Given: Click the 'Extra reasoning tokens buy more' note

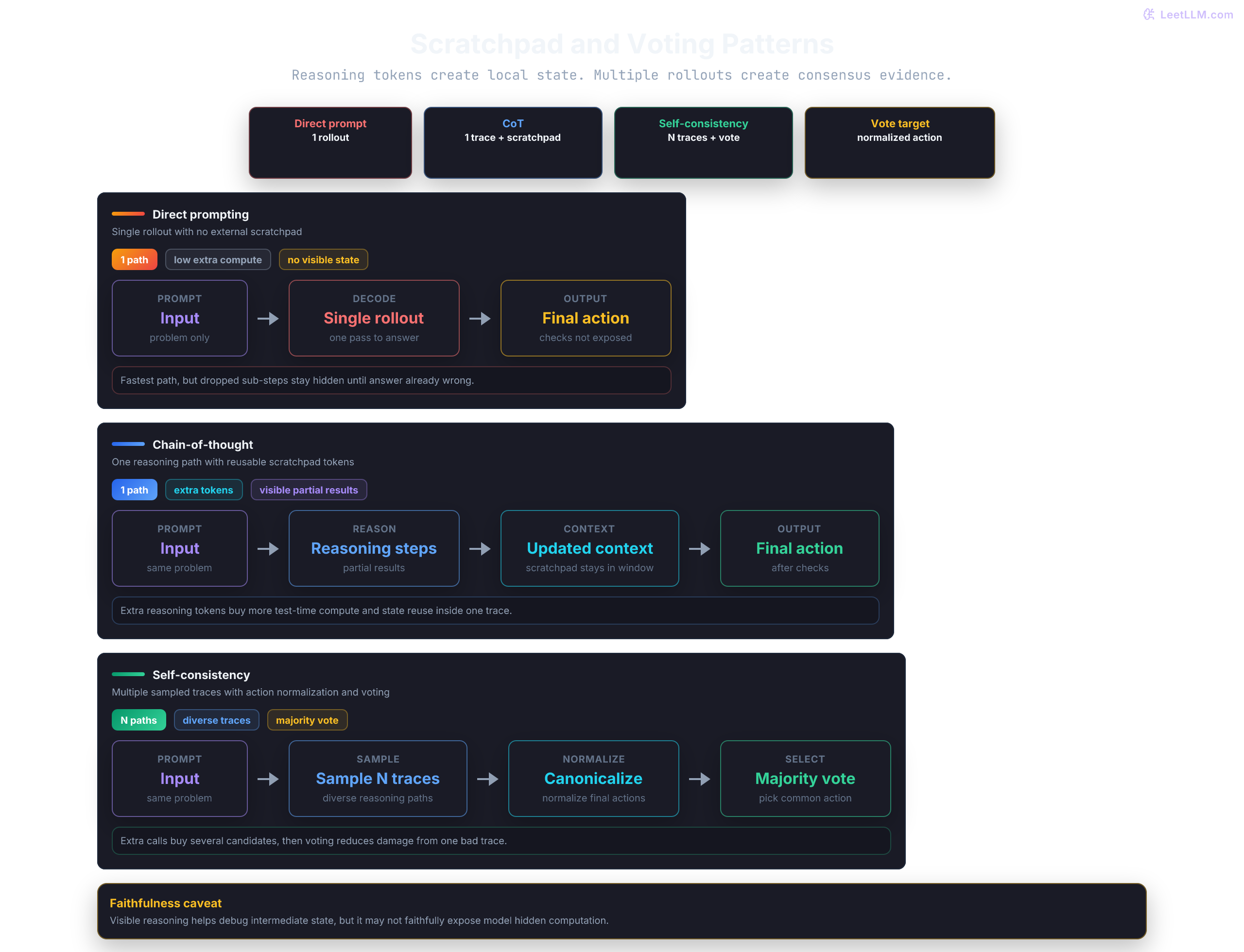Looking at the screenshot, I should tap(495, 610).
